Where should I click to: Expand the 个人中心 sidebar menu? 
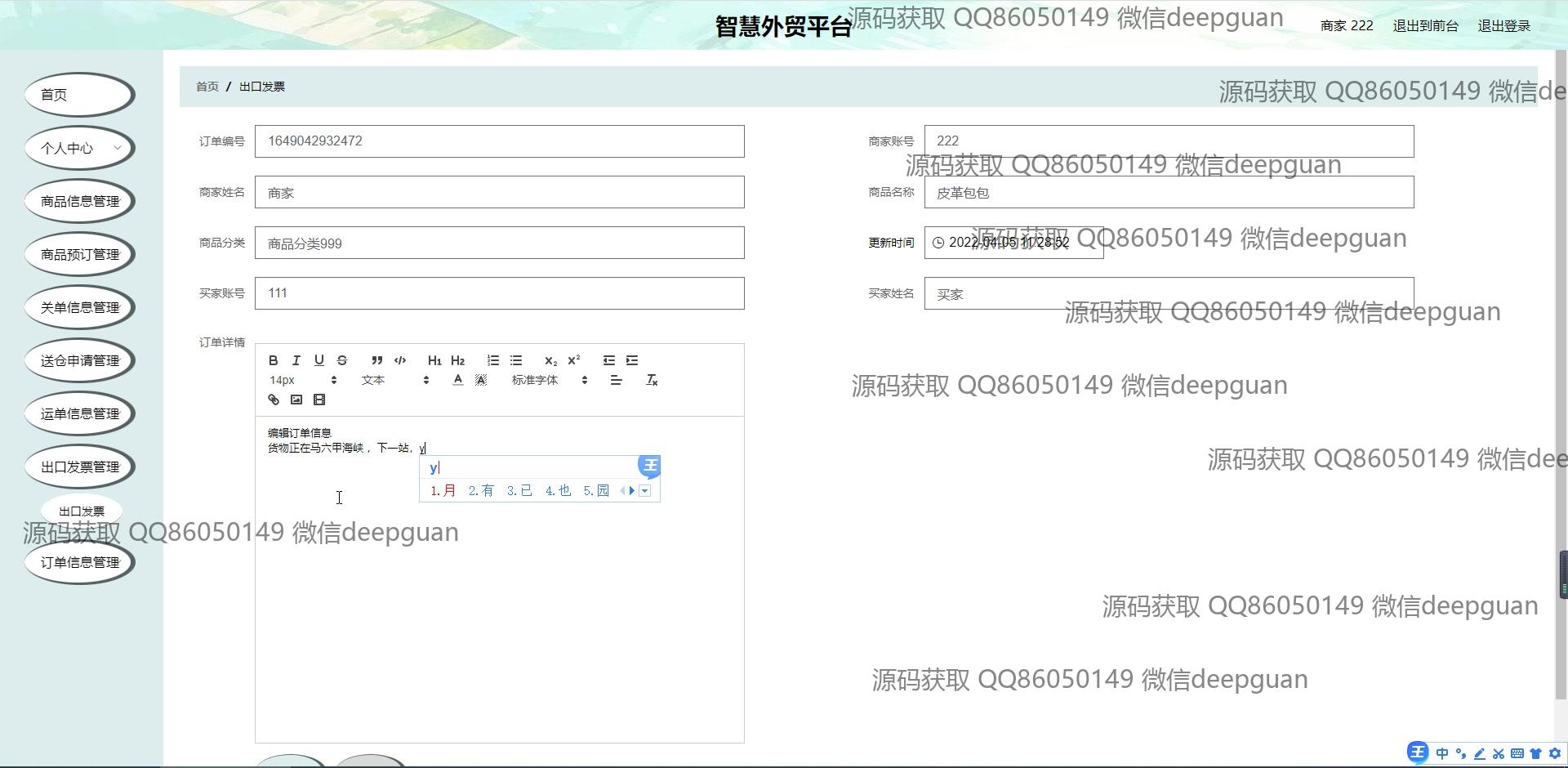coord(79,148)
